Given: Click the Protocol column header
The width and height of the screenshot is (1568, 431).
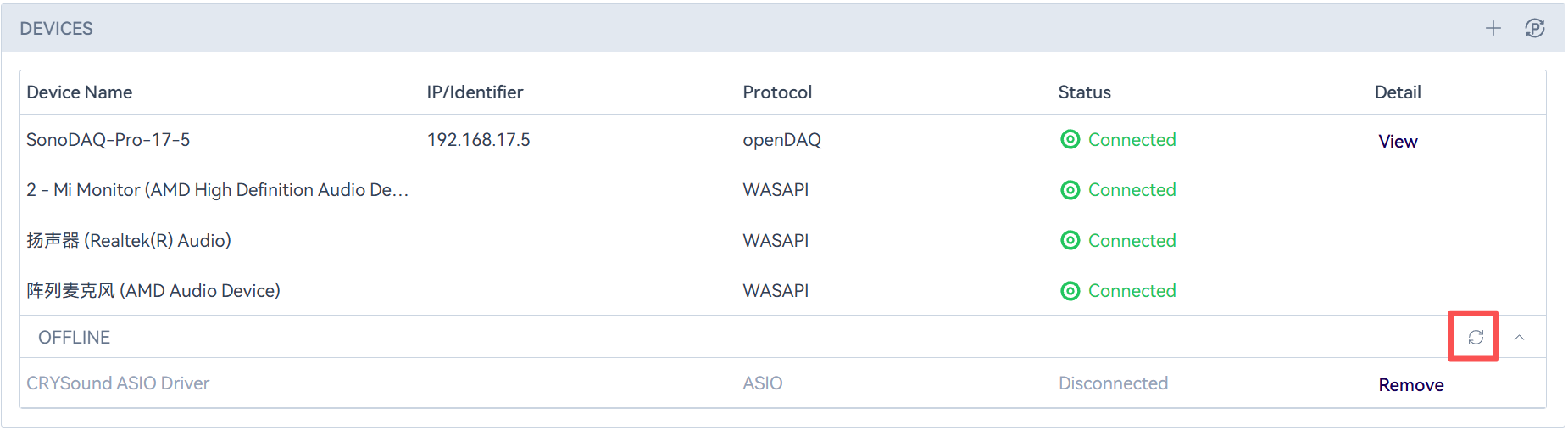Looking at the screenshot, I should coord(777,92).
